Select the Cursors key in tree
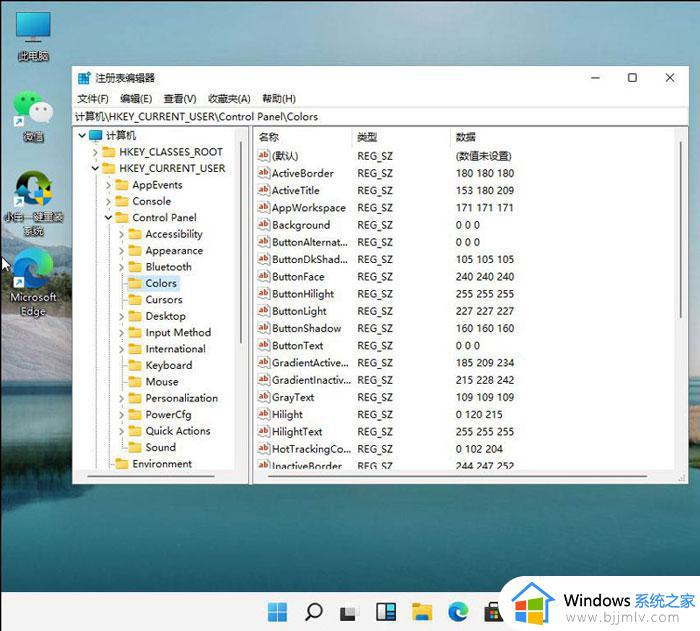 164,300
